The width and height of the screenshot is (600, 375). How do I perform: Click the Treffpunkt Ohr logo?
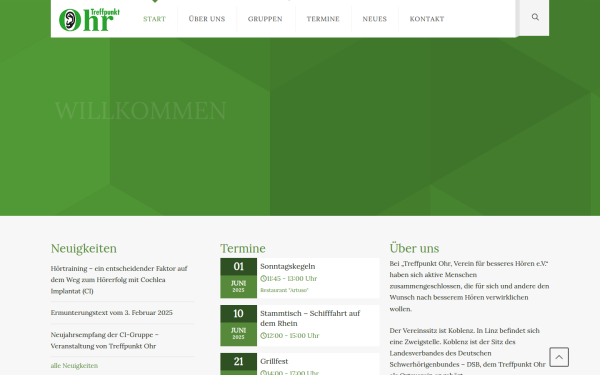[x=89, y=20]
